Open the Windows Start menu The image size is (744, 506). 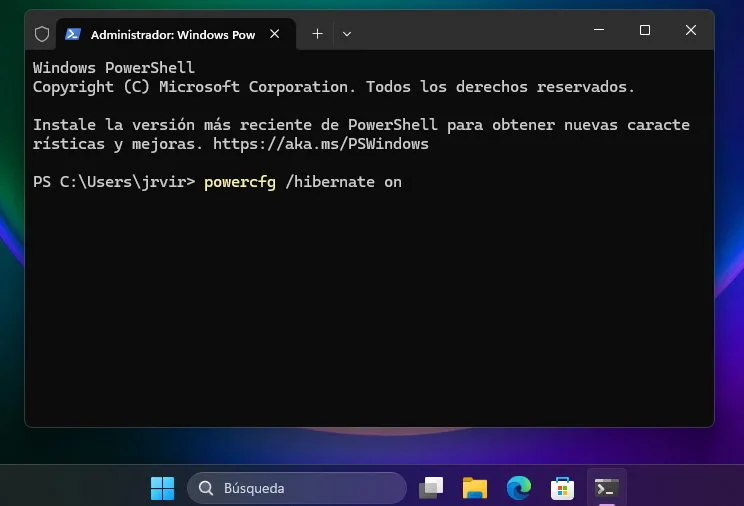click(x=162, y=488)
